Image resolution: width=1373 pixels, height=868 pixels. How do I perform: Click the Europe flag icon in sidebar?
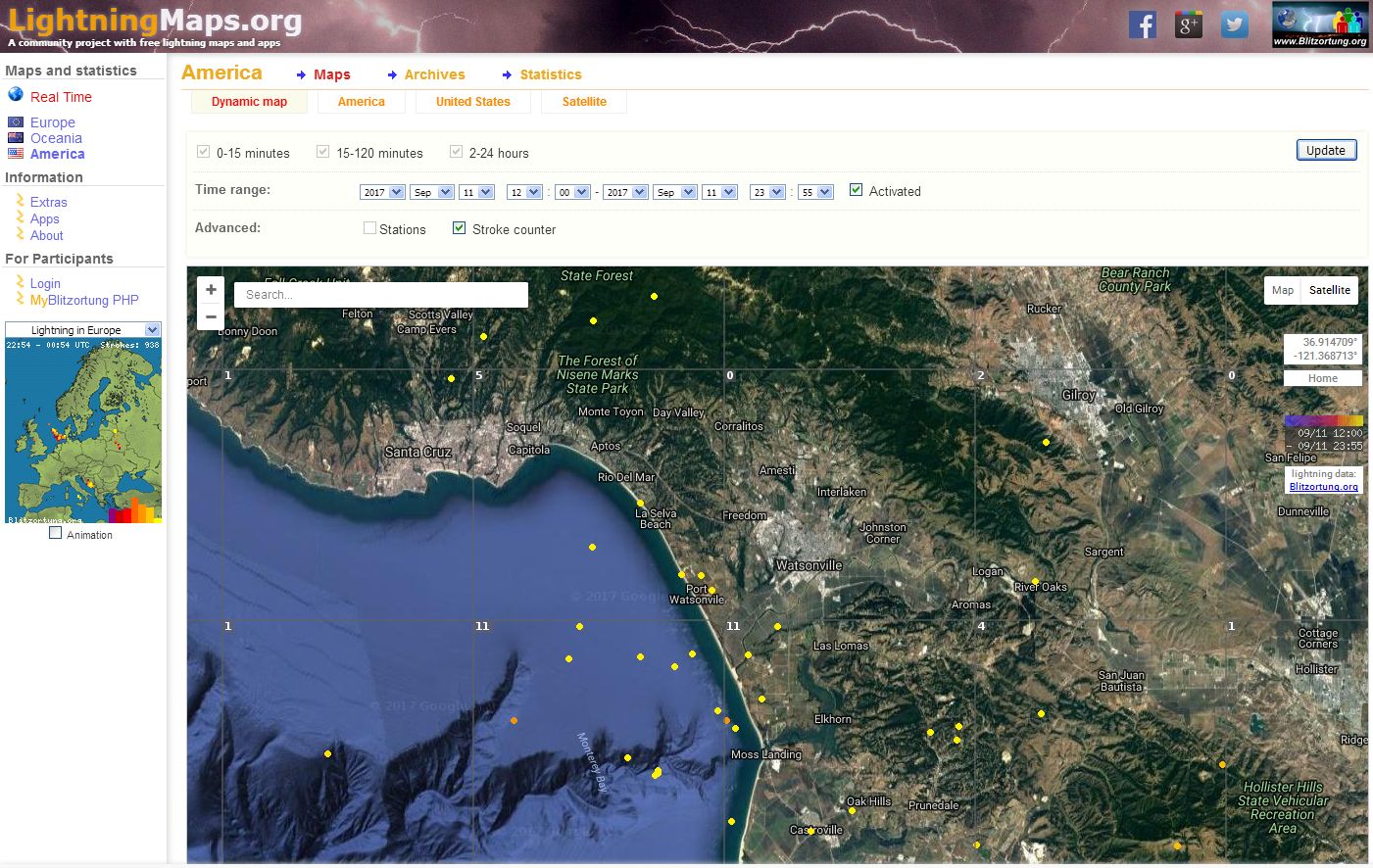point(16,122)
